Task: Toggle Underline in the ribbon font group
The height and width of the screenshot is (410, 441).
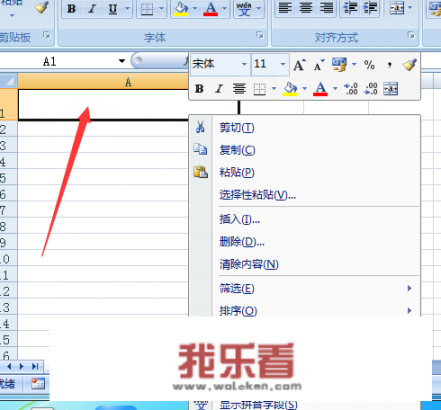Action: pos(113,9)
